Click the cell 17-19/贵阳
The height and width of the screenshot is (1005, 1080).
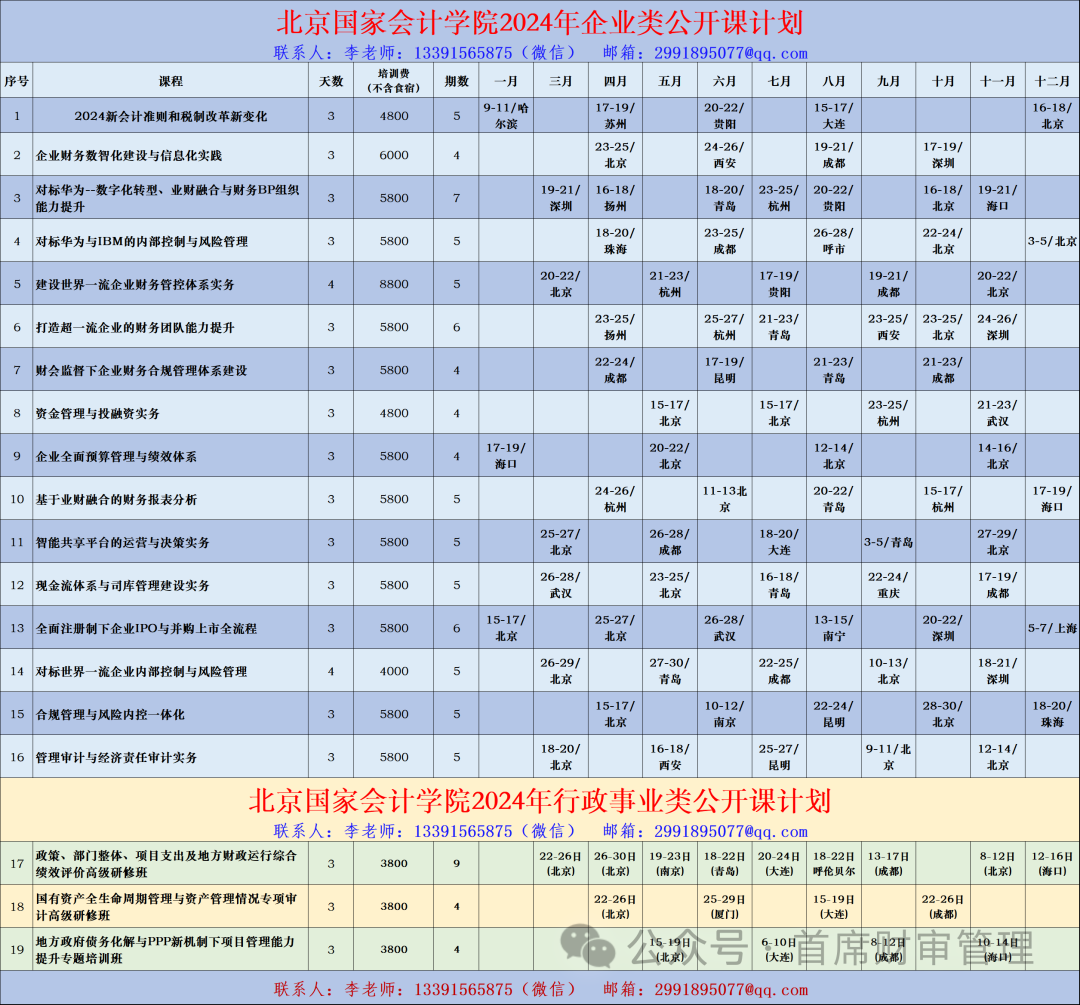[x=779, y=284]
